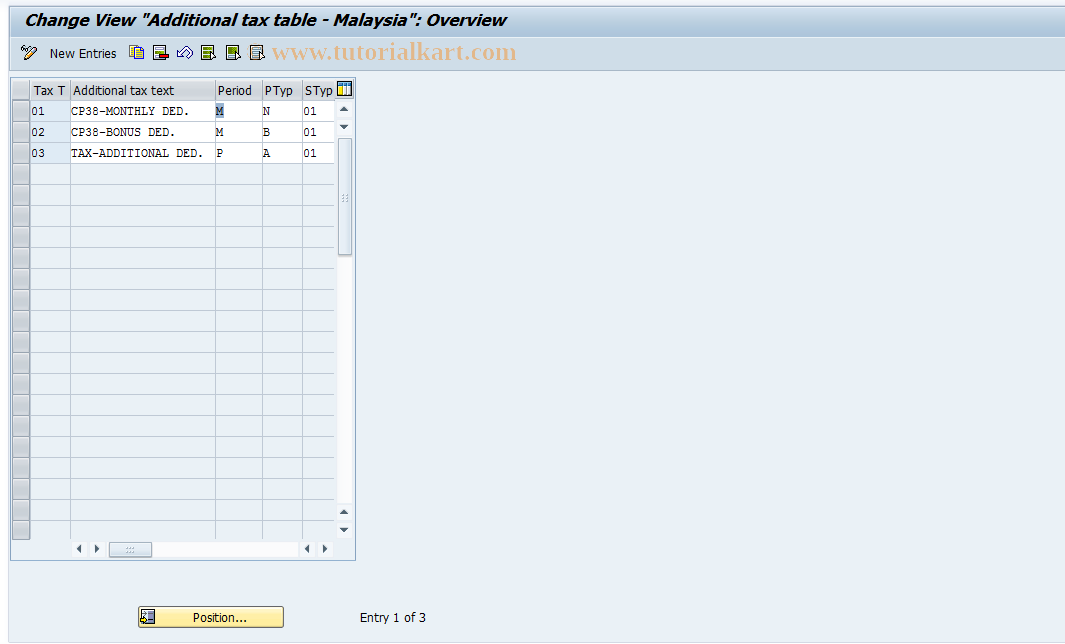
Task: Click the STyp column header
Action: tap(319, 90)
